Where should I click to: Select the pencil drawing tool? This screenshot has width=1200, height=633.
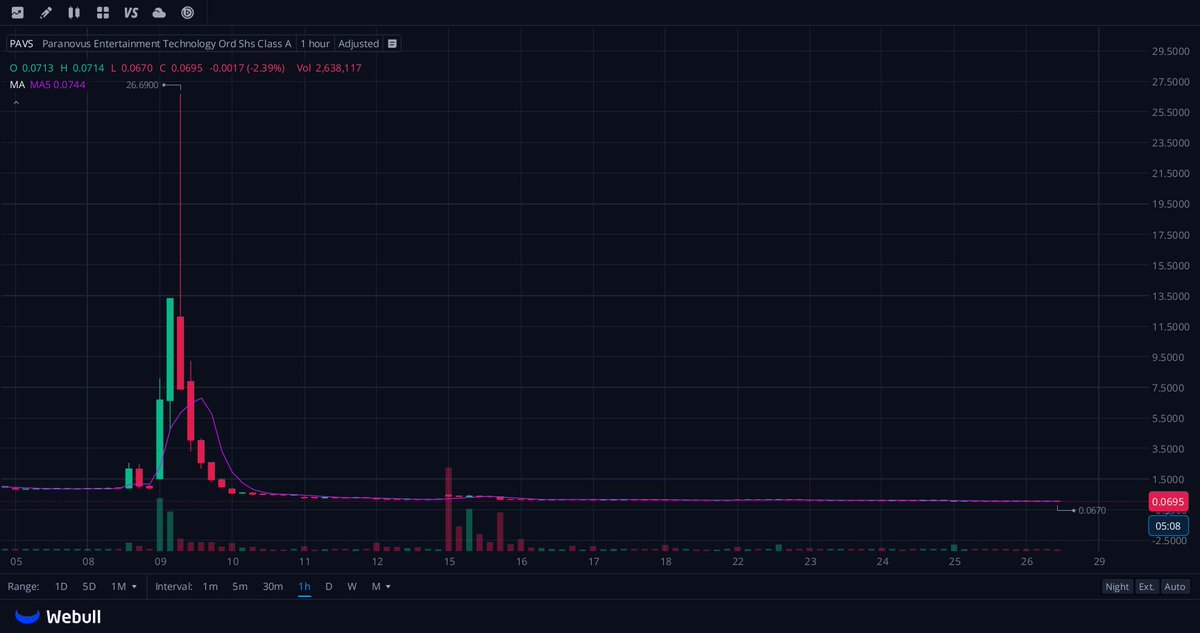[x=45, y=13]
